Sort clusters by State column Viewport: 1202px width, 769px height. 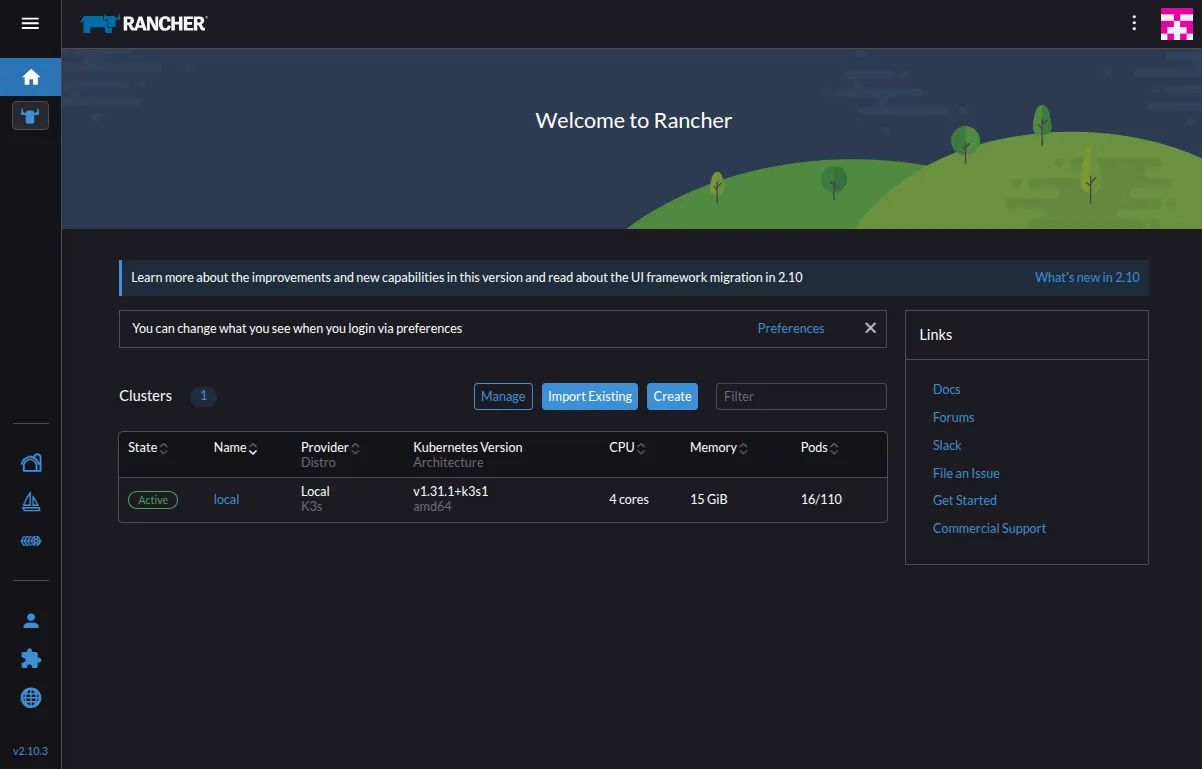[148, 448]
